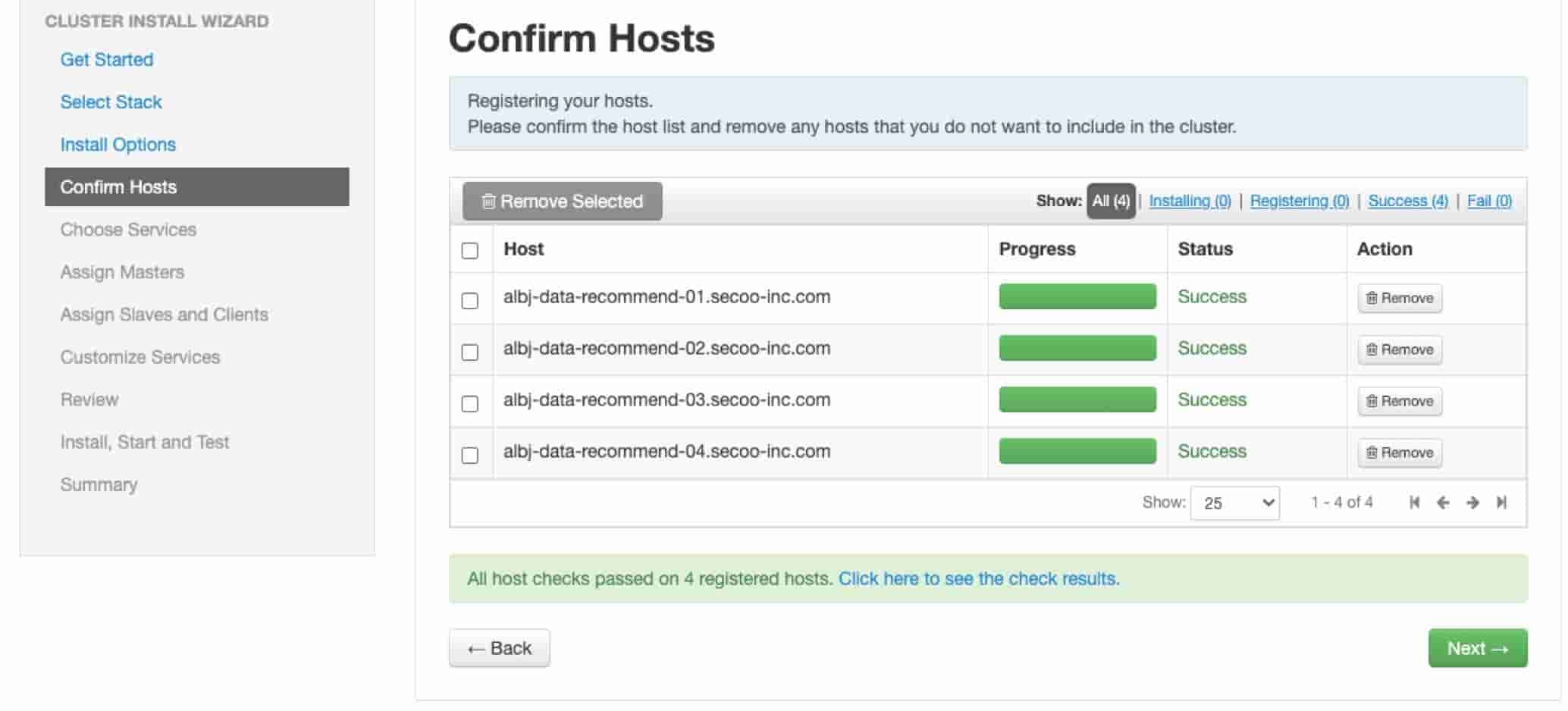Remove host albj-data-recommend-04

coord(1400,453)
